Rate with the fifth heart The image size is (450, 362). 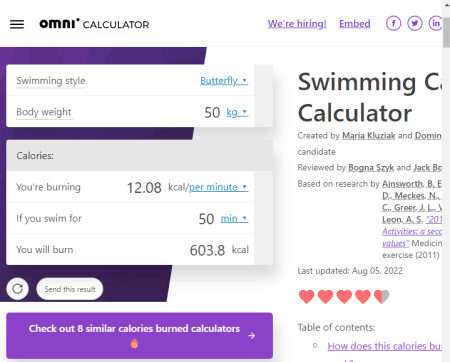tap(382, 297)
